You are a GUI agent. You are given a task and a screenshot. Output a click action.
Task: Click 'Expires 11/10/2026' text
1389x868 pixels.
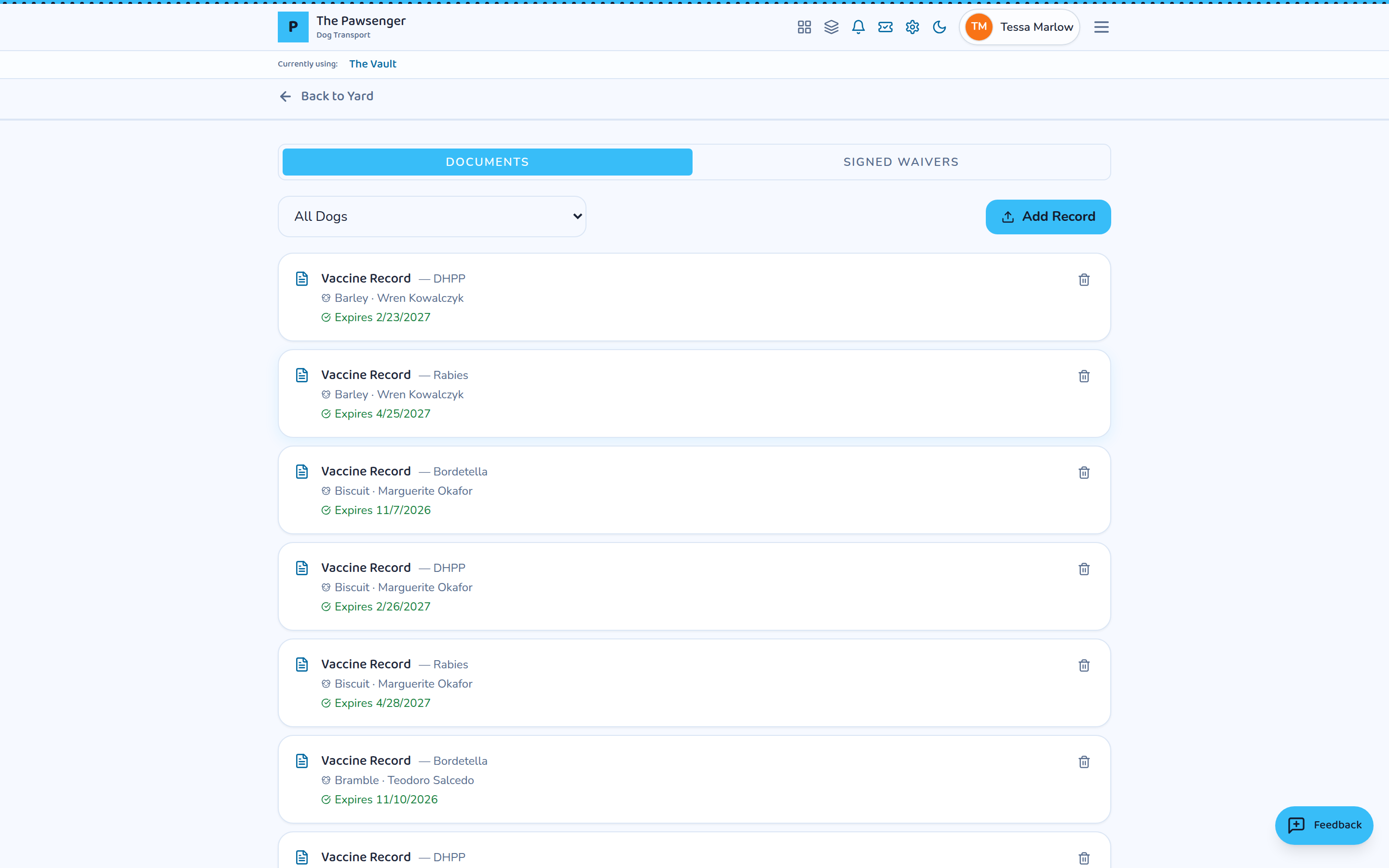(386, 800)
